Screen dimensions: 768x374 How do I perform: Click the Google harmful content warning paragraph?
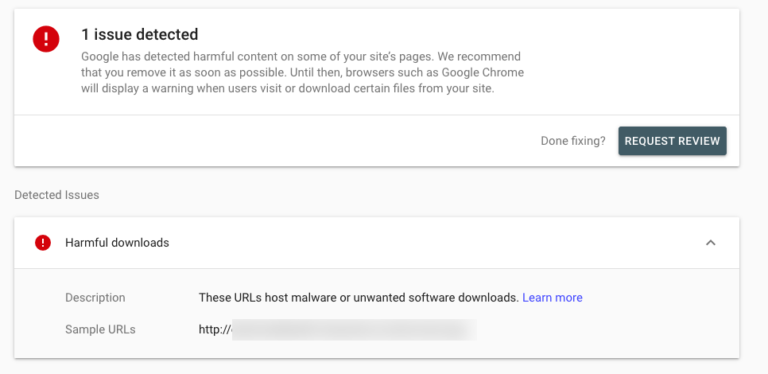(302, 73)
